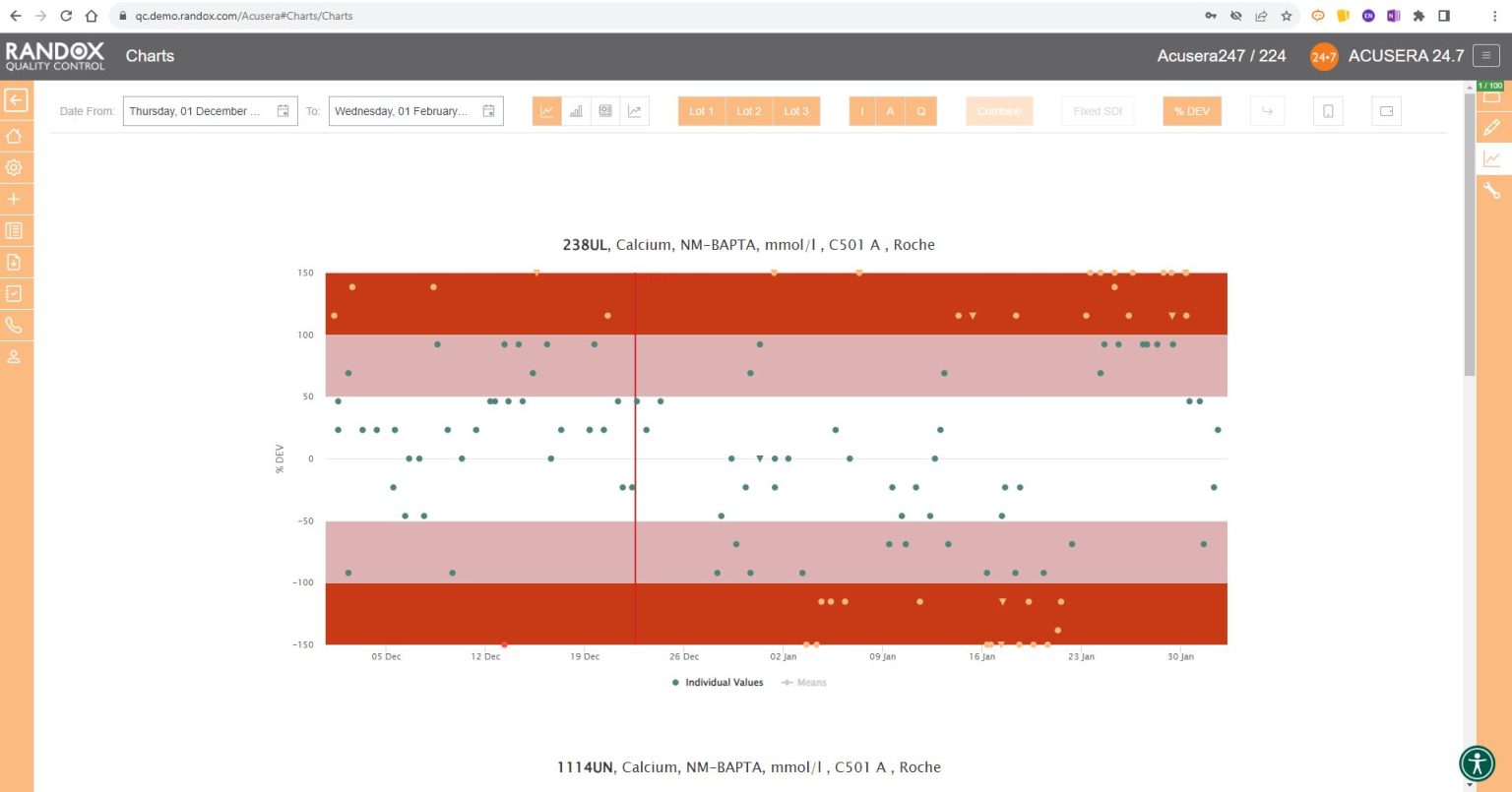Viewport: 1512px width, 792px height.
Task: Open the user profile icon in sidebar
Action: tap(15, 357)
